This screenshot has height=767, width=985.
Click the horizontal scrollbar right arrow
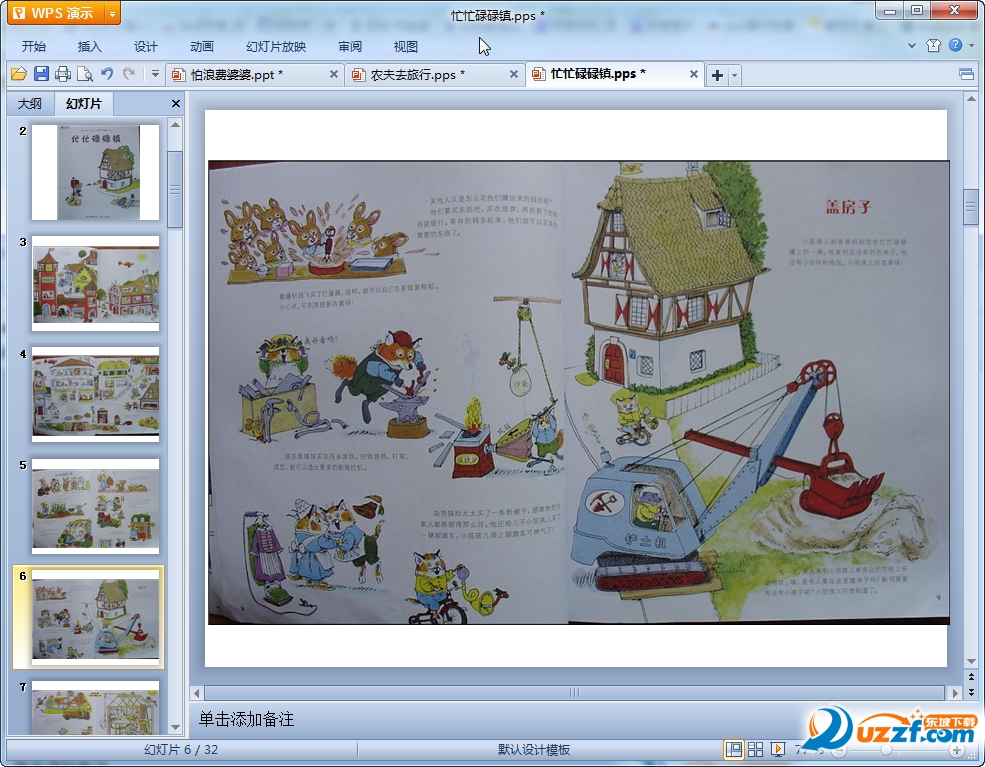click(954, 693)
